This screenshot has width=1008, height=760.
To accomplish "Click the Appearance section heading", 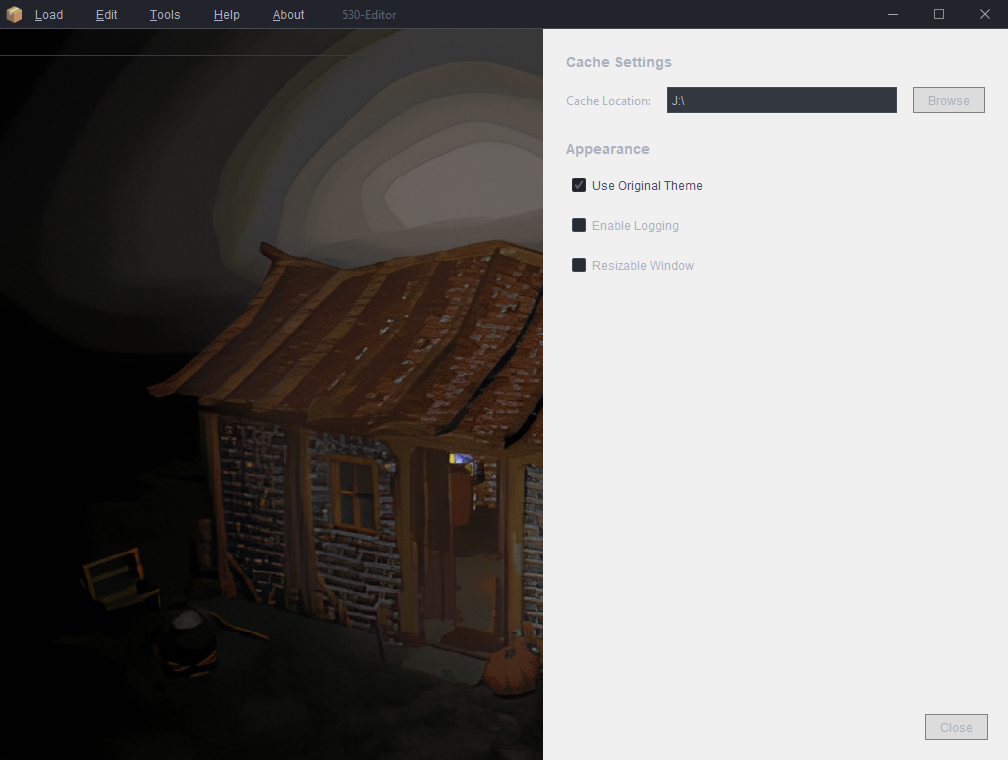I will point(607,149).
